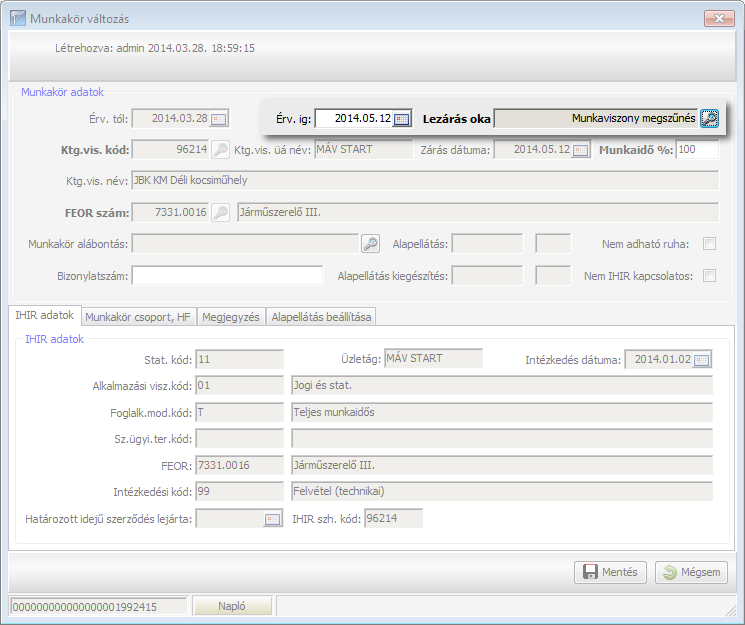Viewport: 745px width, 625px height.
Task: Save with the Mentés button
Action: click(x=610, y=572)
